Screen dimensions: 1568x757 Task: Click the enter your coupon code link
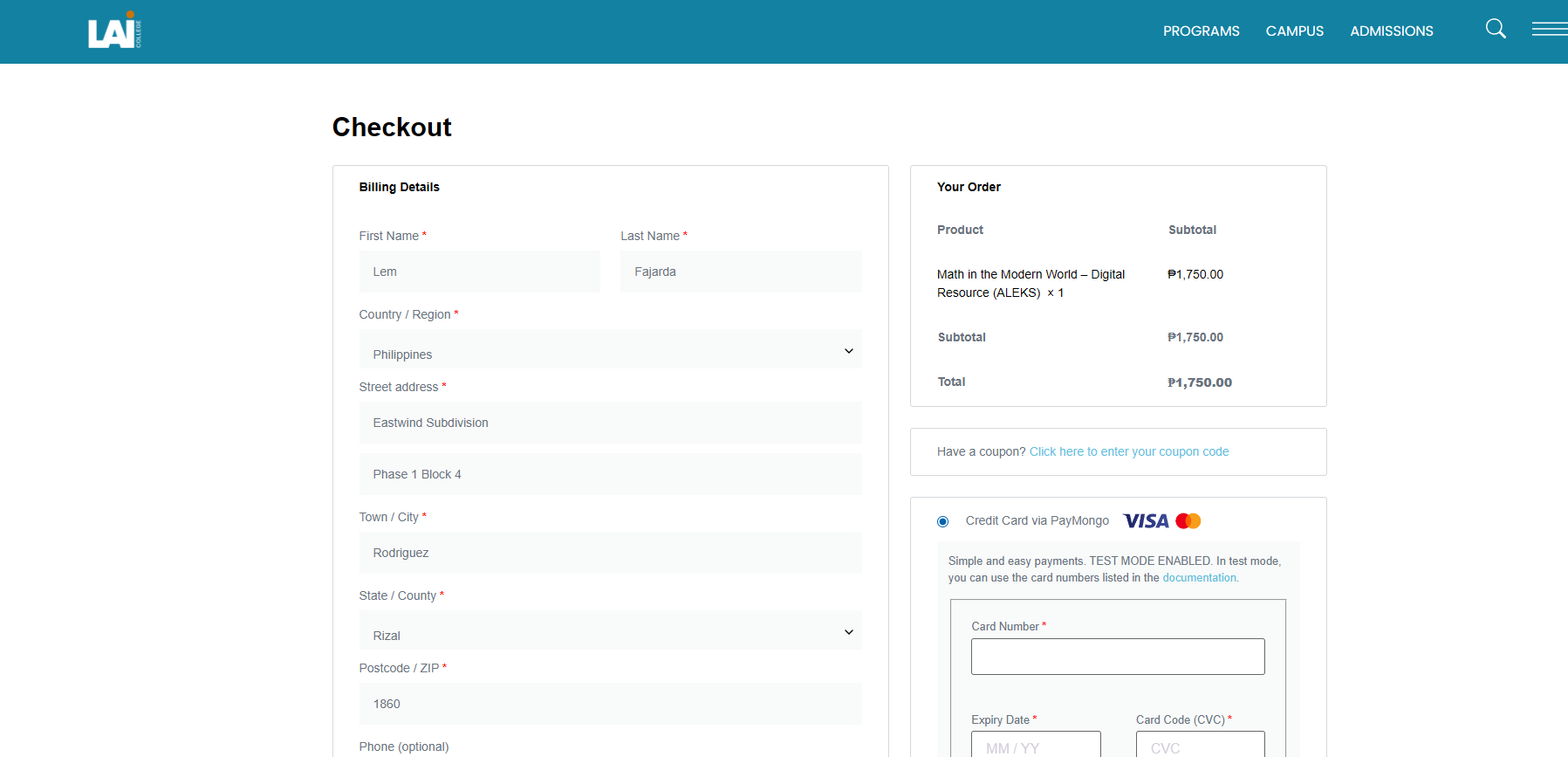1128,451
